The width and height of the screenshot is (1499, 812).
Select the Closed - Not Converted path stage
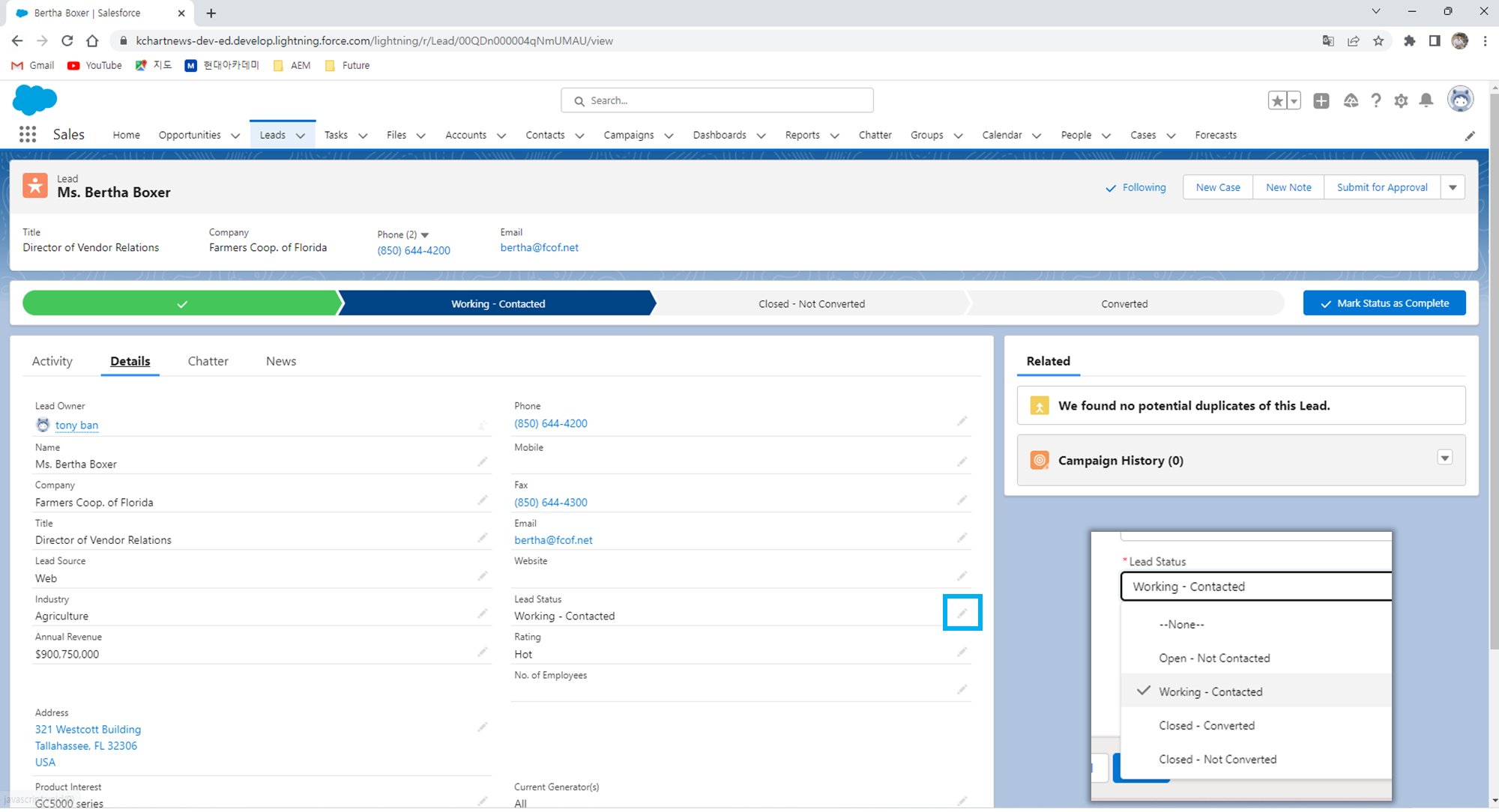(x=811, y=303)
